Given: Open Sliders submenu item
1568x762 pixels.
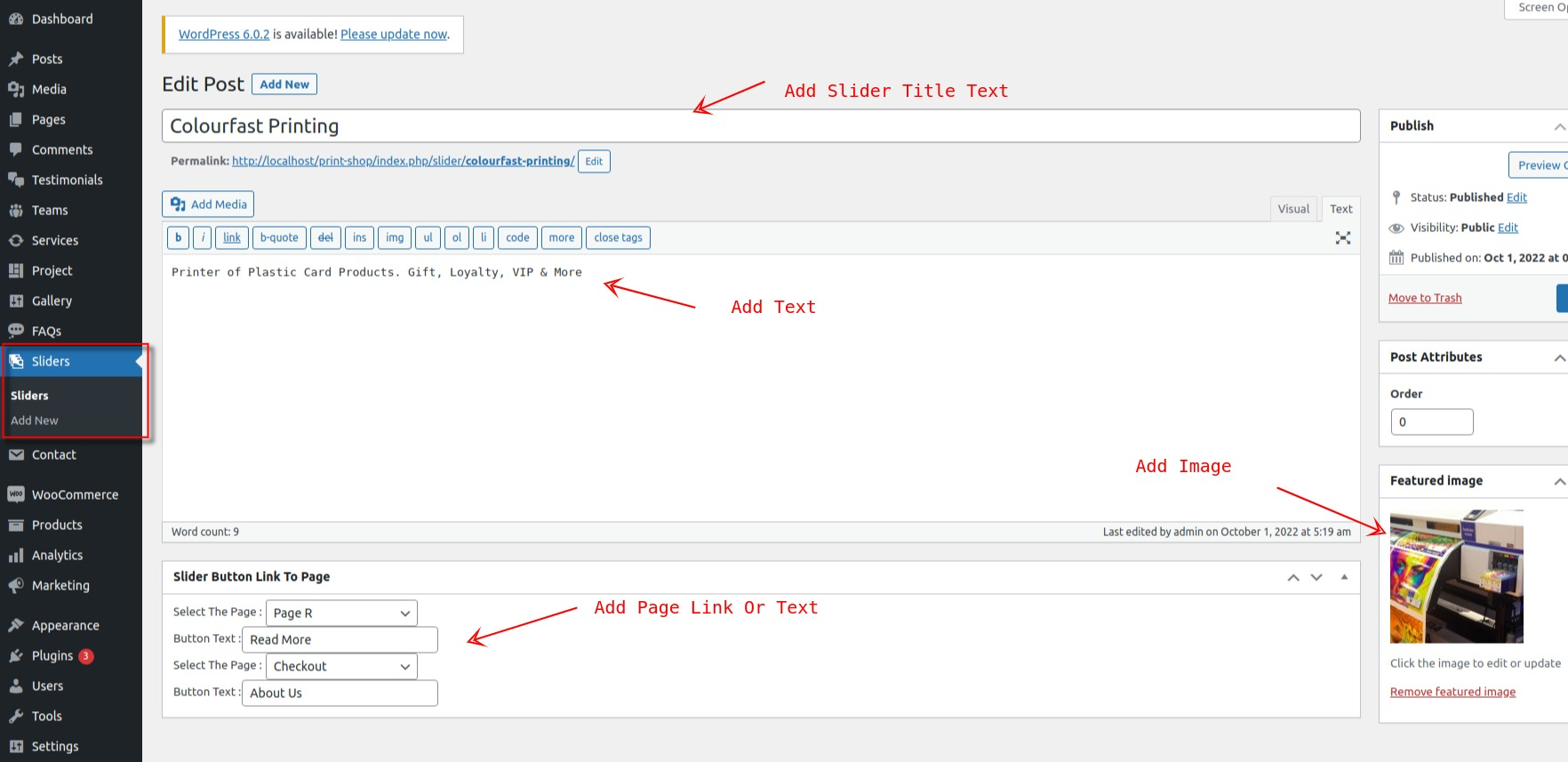Looking at the screenshot, I should [x=29, y=396].
